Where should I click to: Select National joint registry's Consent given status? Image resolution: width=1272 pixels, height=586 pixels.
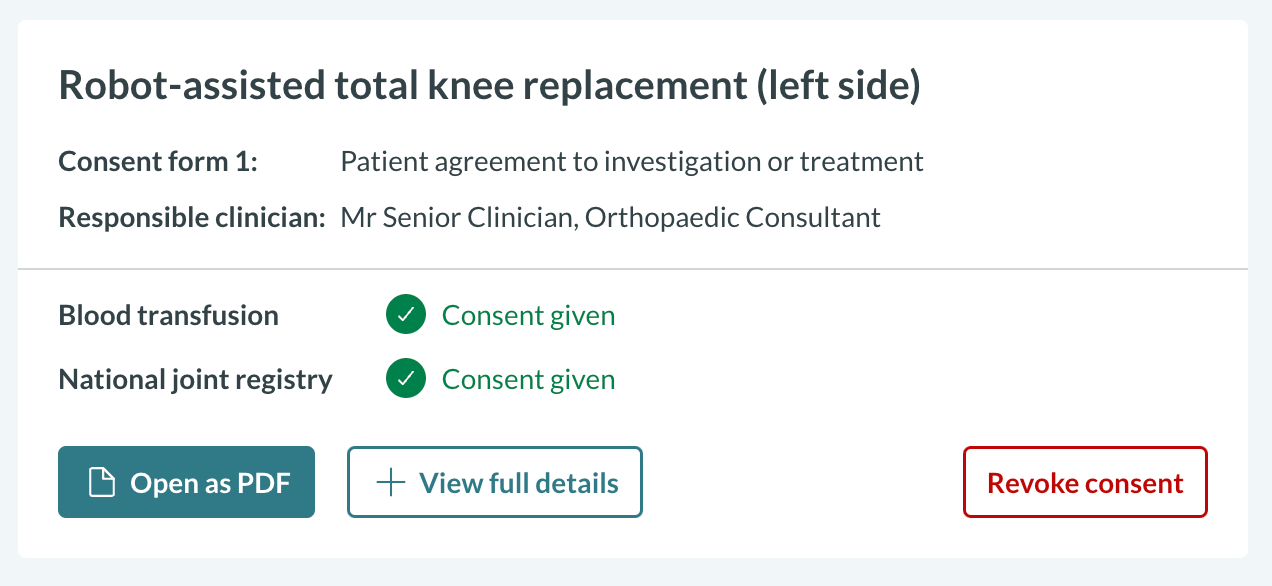[x=528, y=380]
